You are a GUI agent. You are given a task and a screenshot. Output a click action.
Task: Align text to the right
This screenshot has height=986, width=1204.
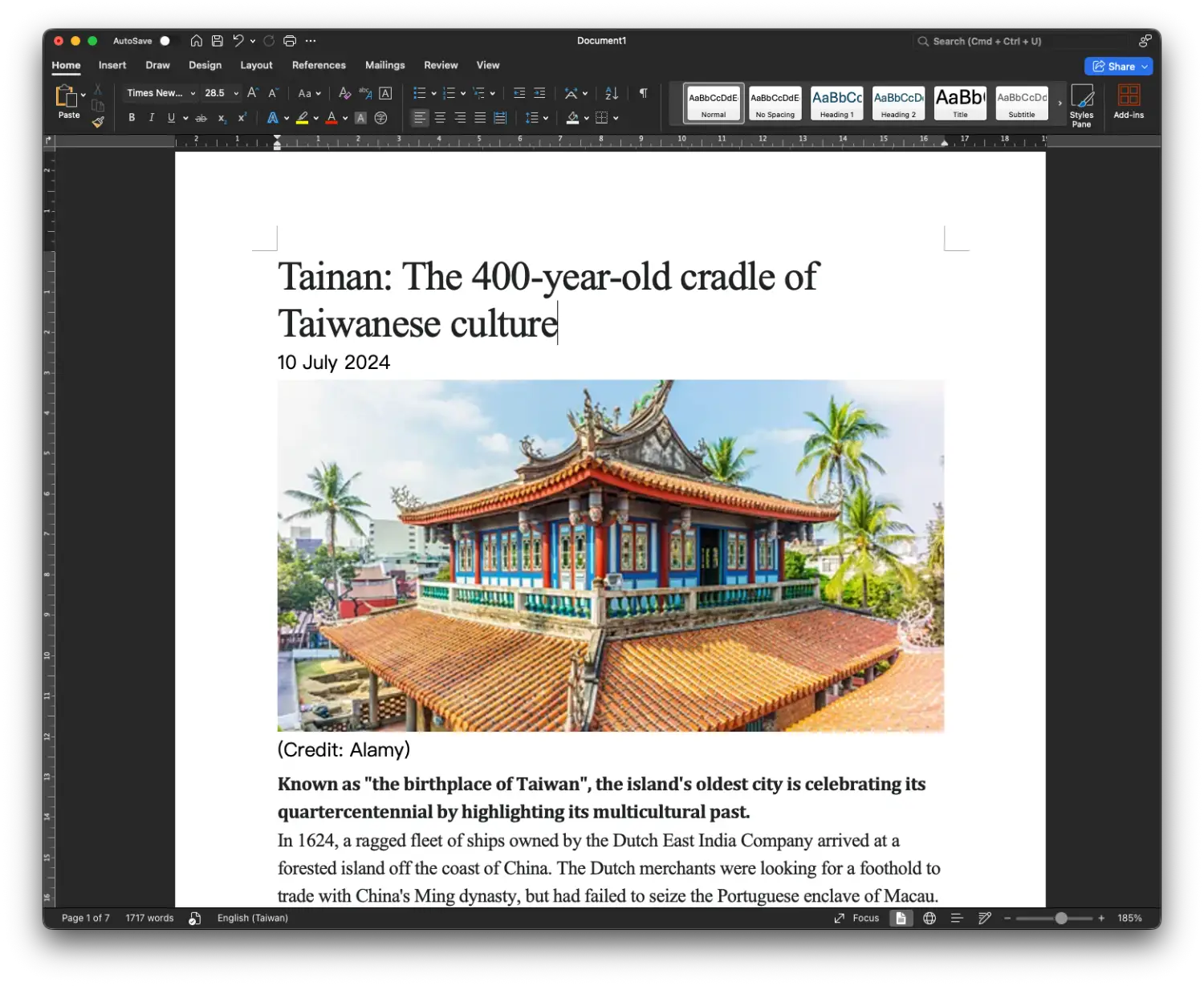click(x=460, y=118)
